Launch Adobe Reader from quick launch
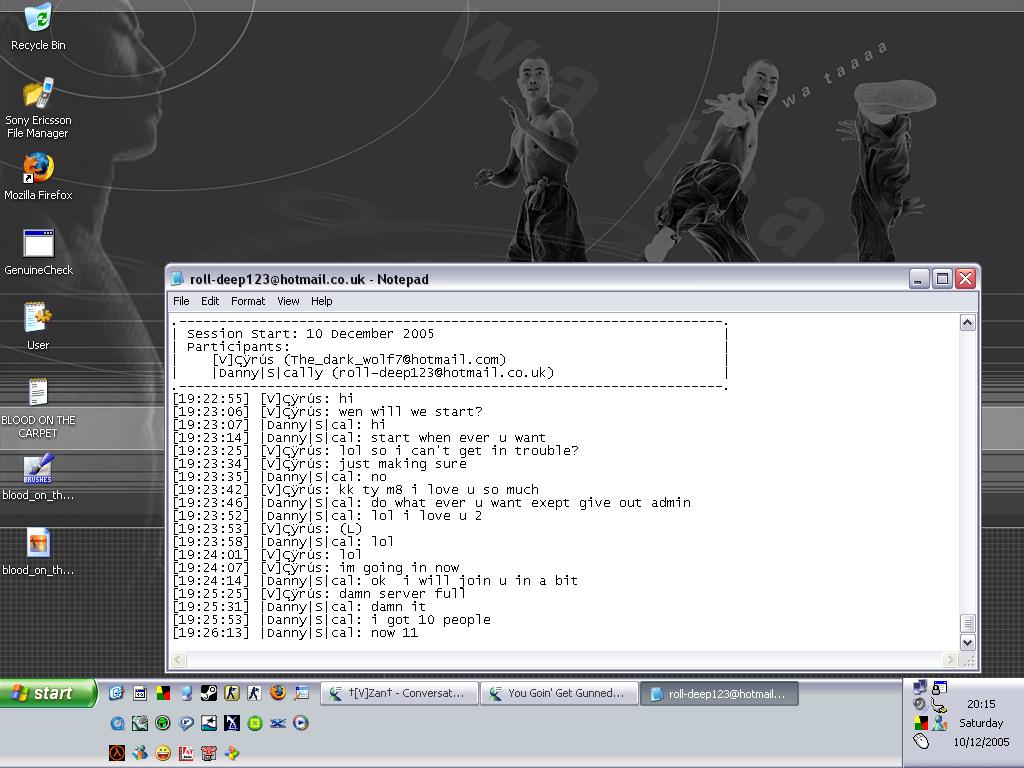Image resolution: width=1024 pixels, height=768 pixels. click(186, 753)
